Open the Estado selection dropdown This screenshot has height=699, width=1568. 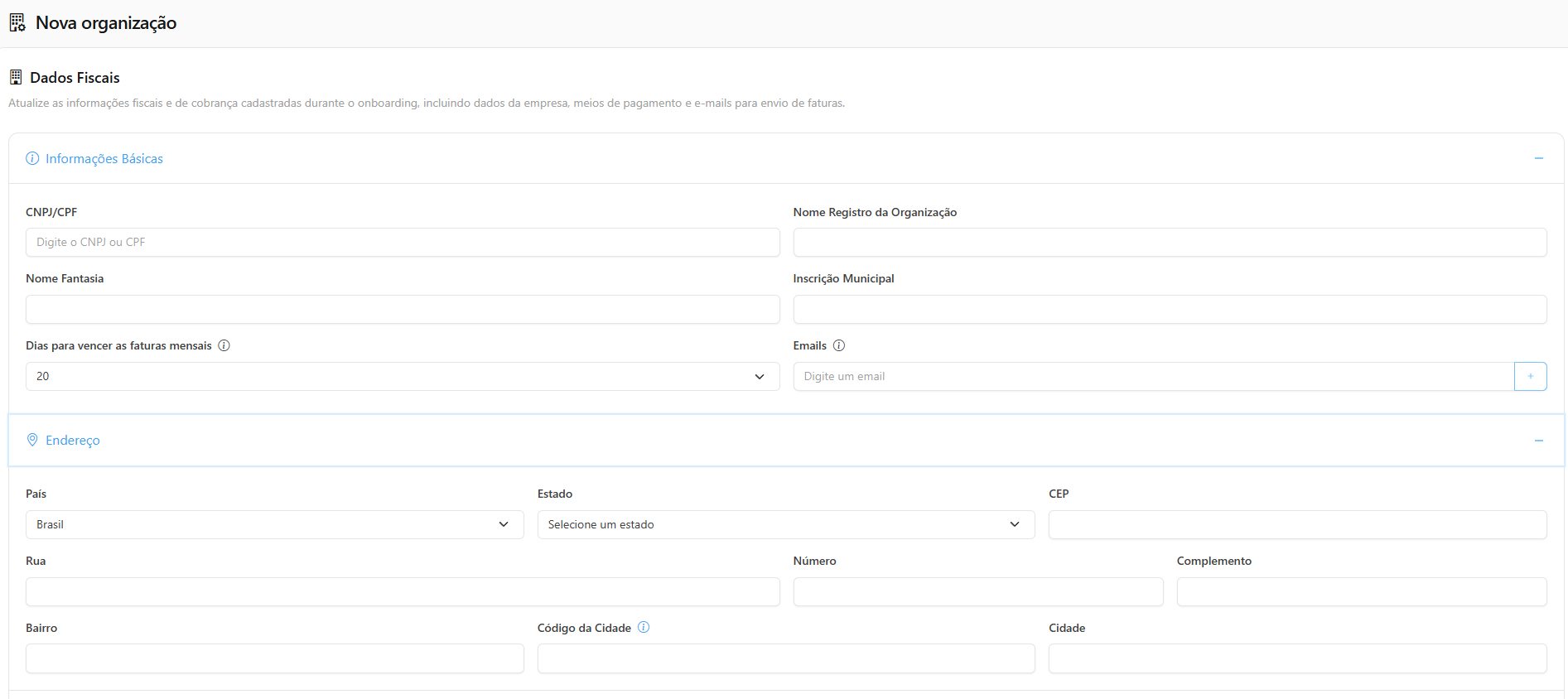[x=785, y=524]
